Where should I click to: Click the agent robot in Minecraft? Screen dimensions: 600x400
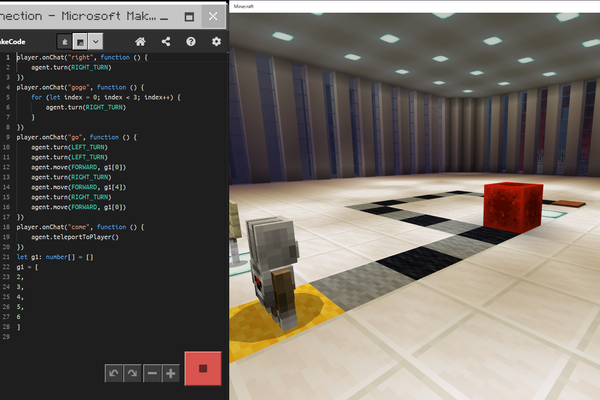(x=273, y=271)
